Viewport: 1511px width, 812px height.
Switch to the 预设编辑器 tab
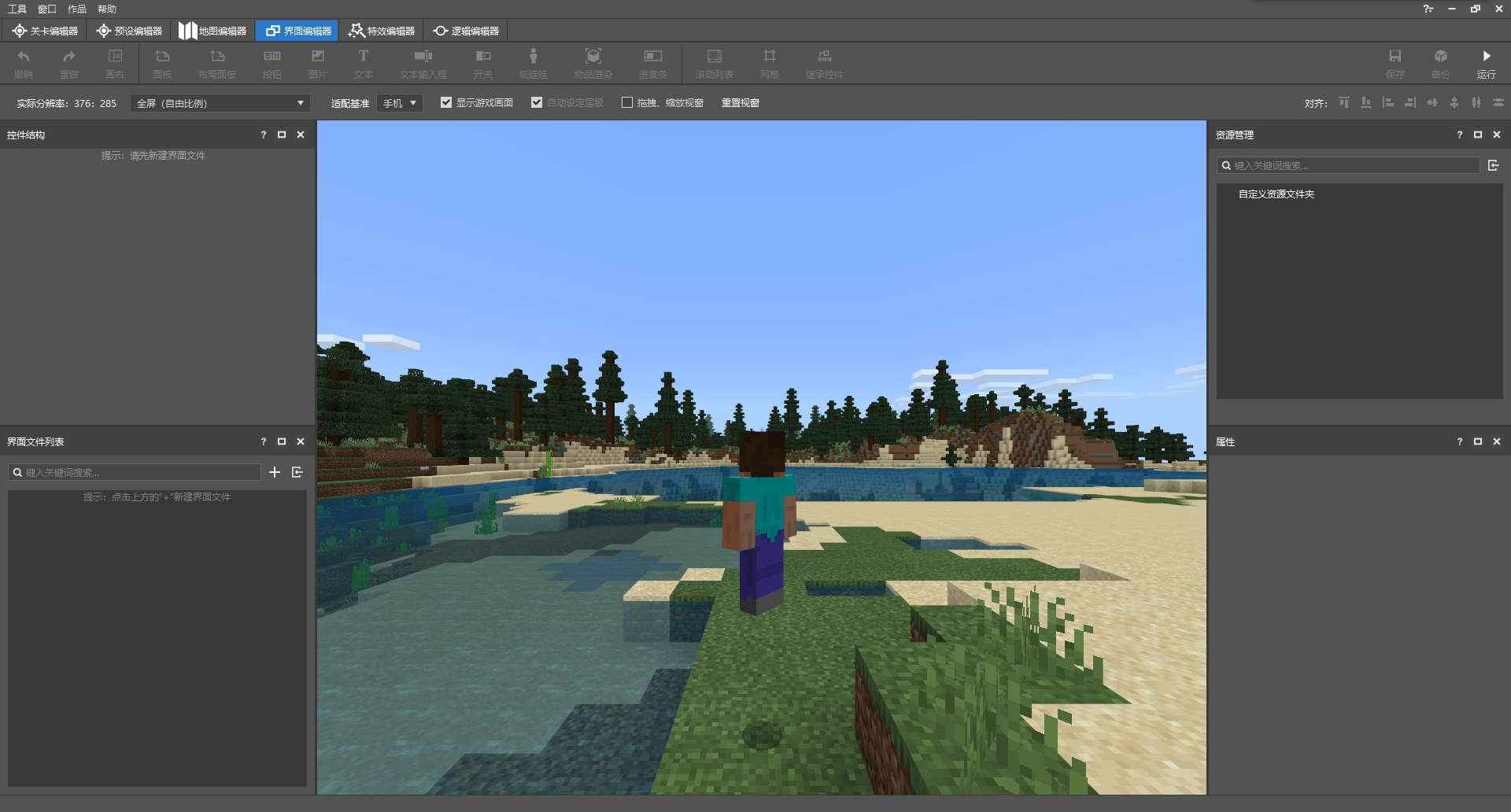tap(129, 31)
